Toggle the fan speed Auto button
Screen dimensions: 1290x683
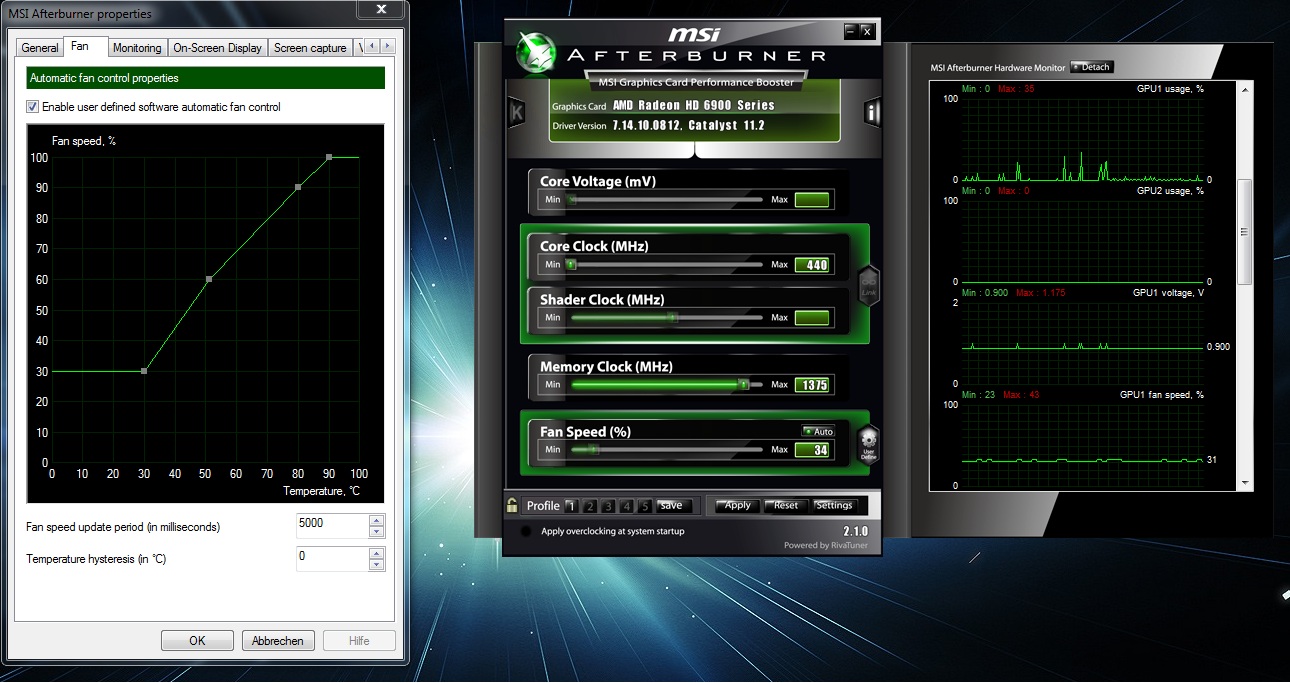(818, 431)
